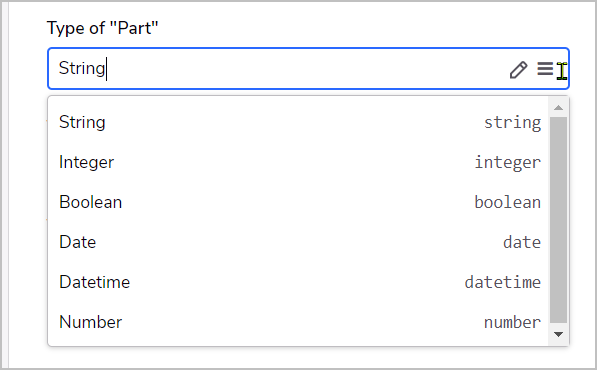This screenshot has width=597, height=370.
Task: Click the lowercase 'number' code label
Action: [512, 322]
